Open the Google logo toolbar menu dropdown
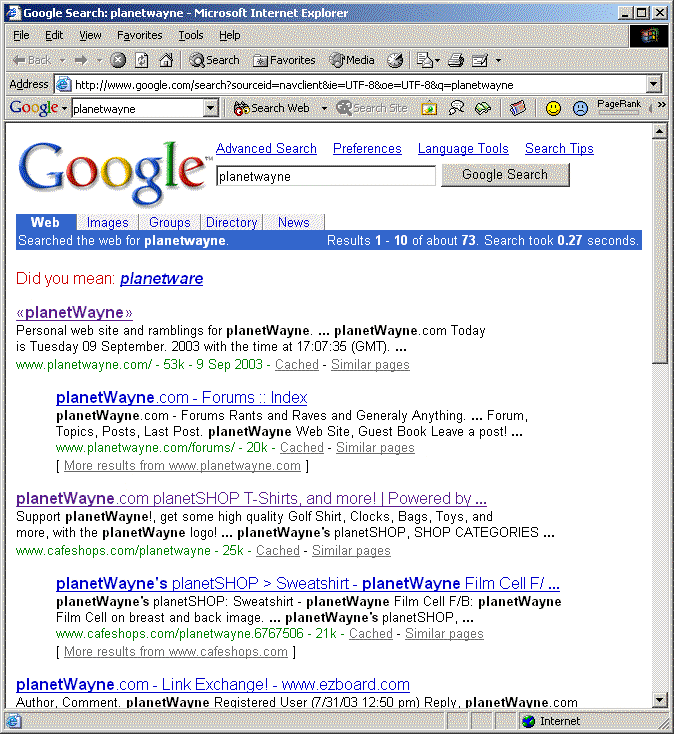 (64, 108)
